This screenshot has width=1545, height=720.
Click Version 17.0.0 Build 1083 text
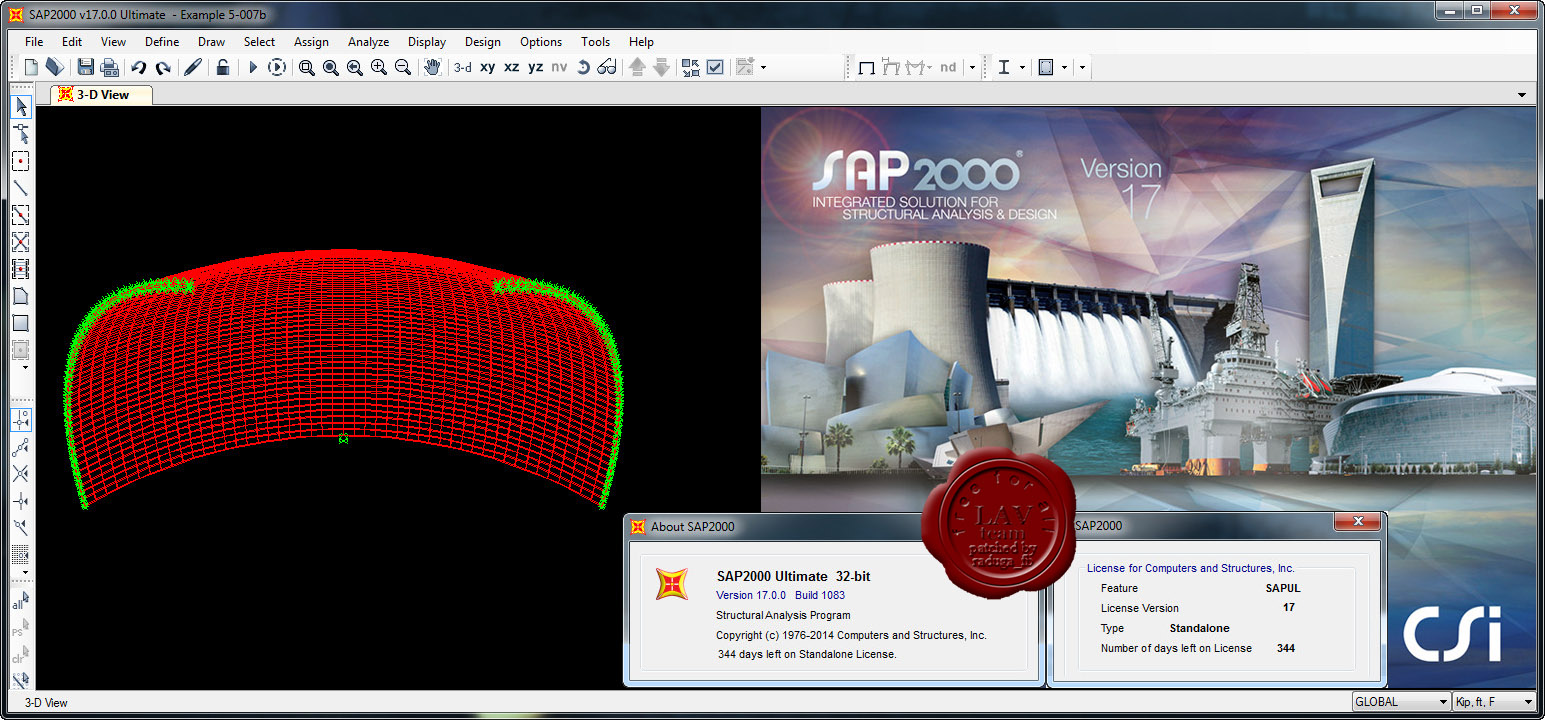click(780, 595)
